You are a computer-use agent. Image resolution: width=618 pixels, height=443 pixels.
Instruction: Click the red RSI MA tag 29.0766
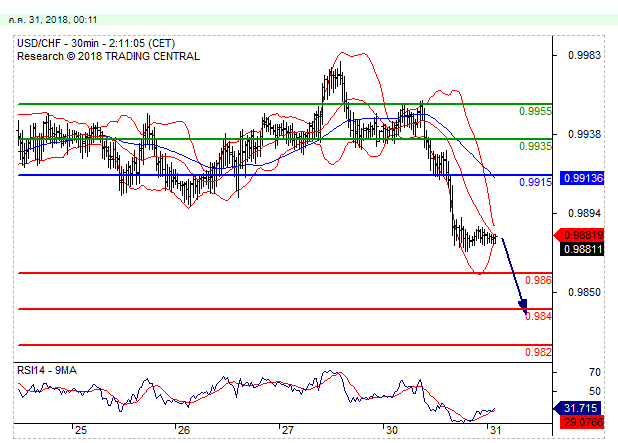[x=582, y=422]
